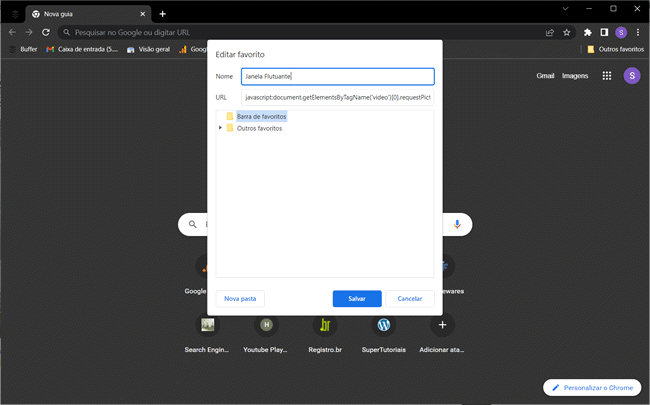Toggle the side panel icon

pyautogui.click(x=604, y=32)
